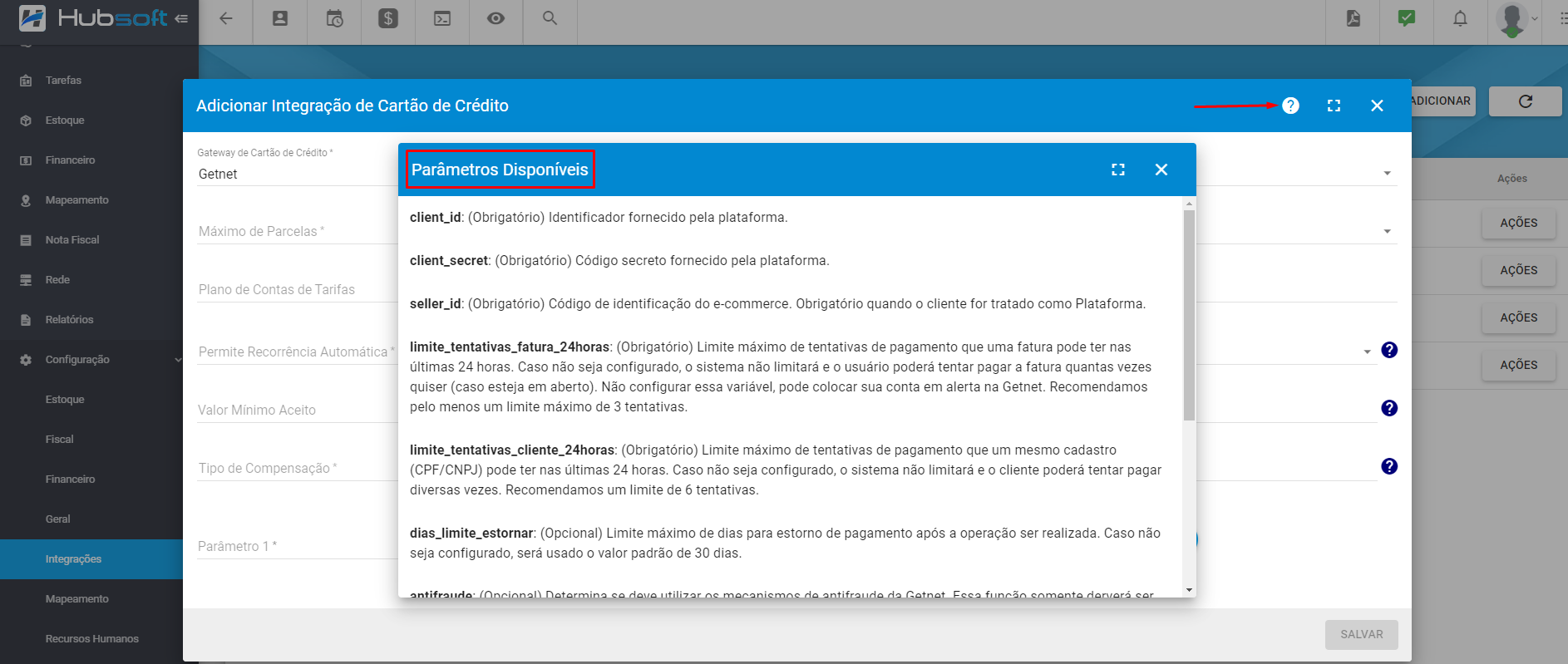Expand the Adicionar Integração dialog to fullscreen
This screenshot has width=1568, height=664.
pyautogui.click(x=1334, y=106)
